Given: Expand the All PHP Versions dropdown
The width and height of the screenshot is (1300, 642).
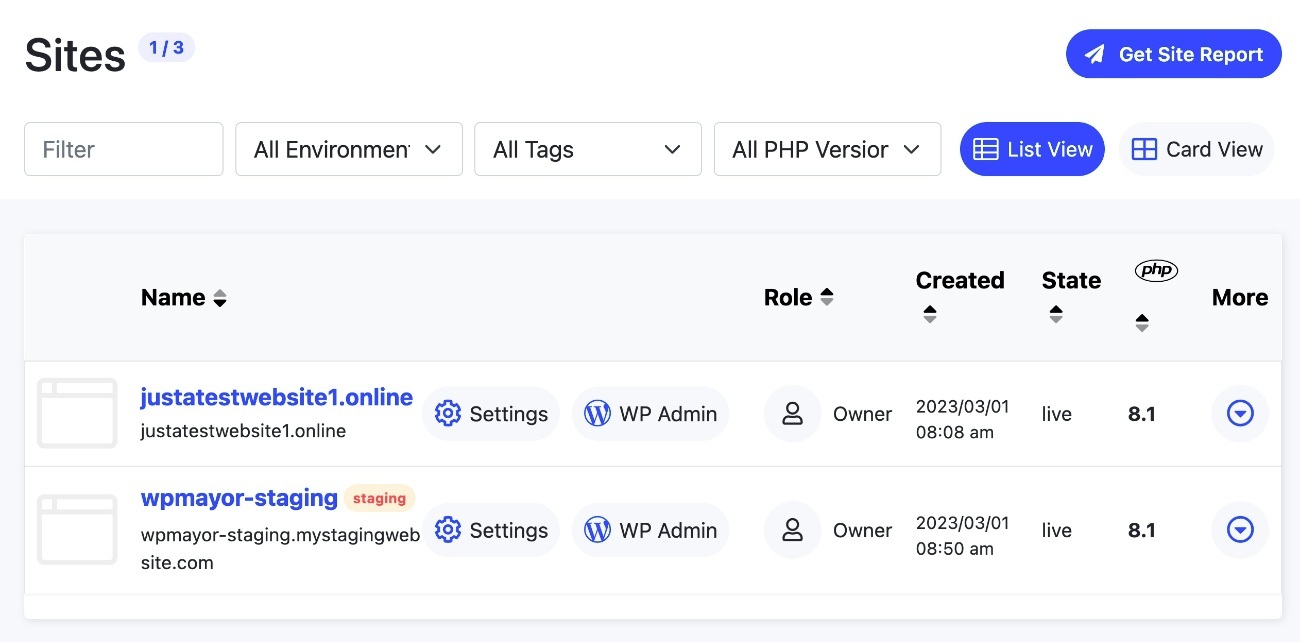Looking at the screenshot, I should tap(827, 149).
